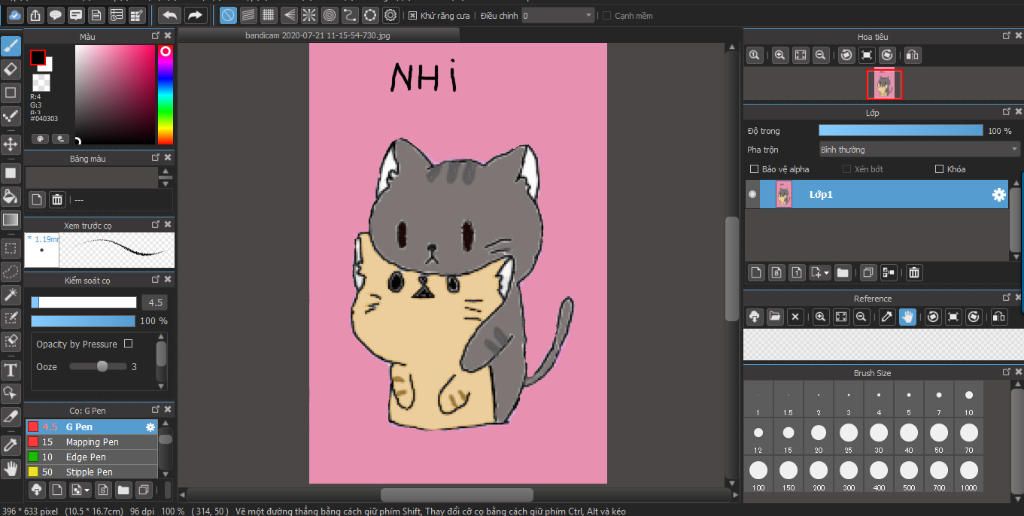
Task: Pick brush size 100 preset
Action: coord(758,474)
